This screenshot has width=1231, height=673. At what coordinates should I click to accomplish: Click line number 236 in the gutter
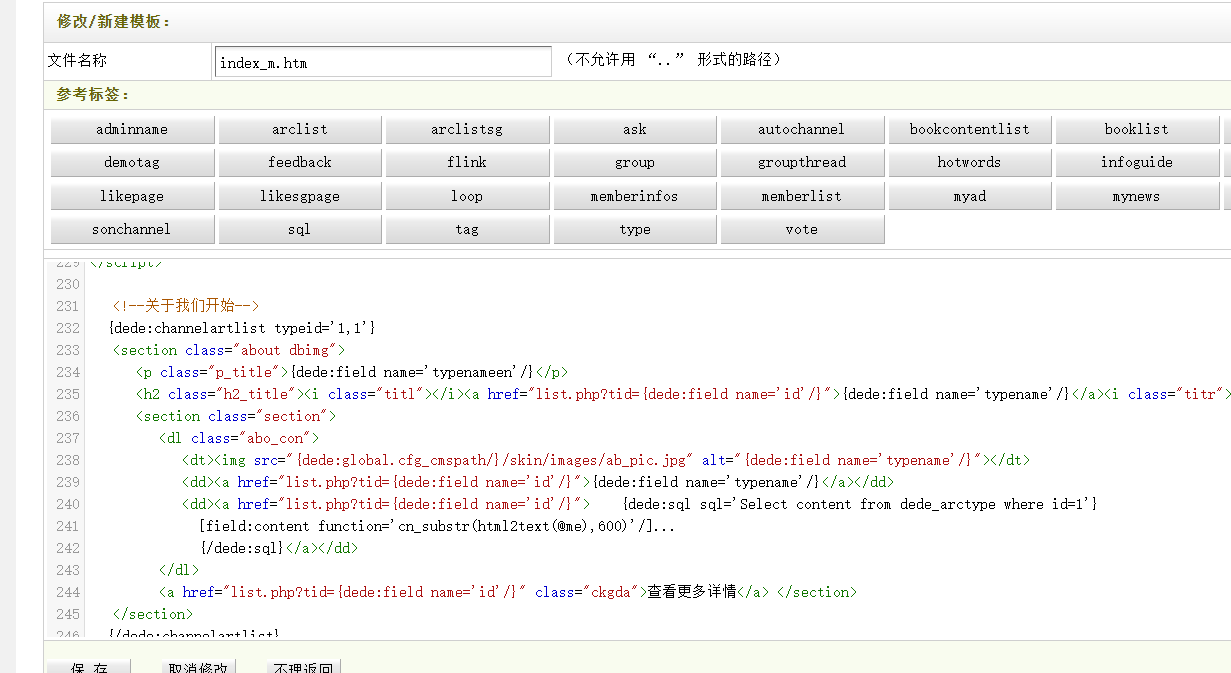coord(67,416)
